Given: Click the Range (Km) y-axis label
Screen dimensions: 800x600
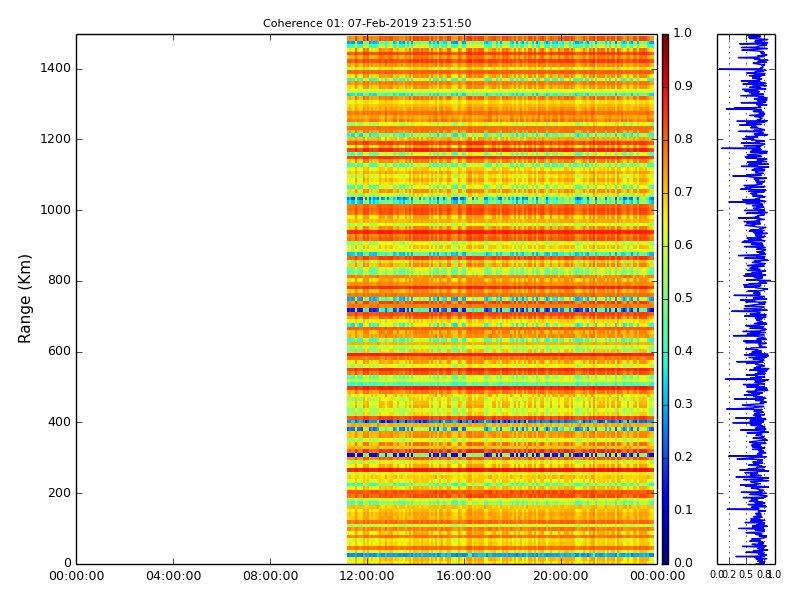Looking at the screenshot, I should click(x=24, y=299).
